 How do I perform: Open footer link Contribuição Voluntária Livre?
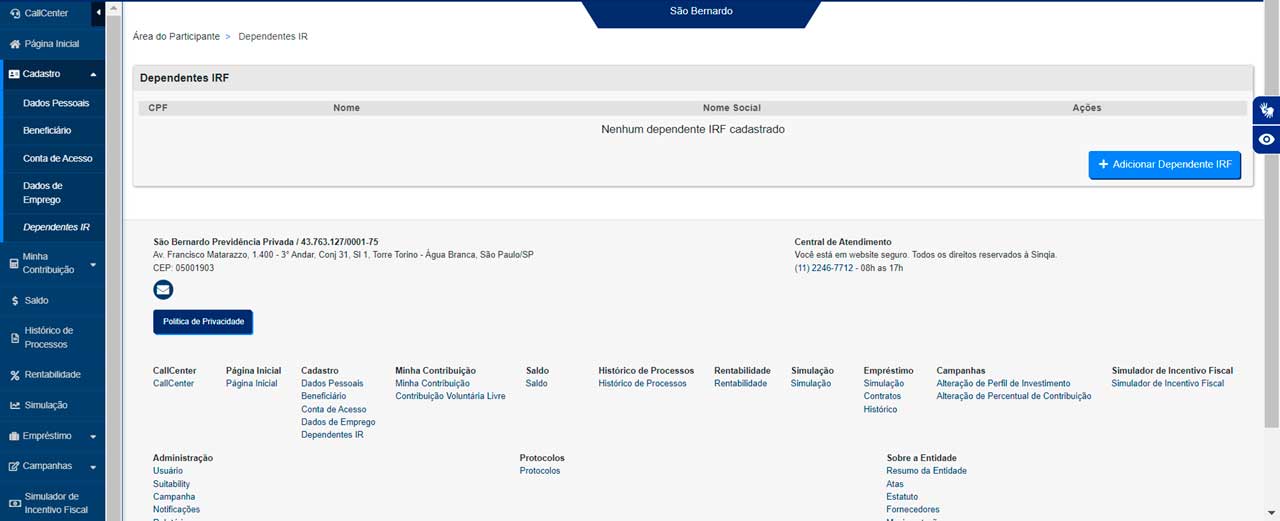tap(450, 396)
